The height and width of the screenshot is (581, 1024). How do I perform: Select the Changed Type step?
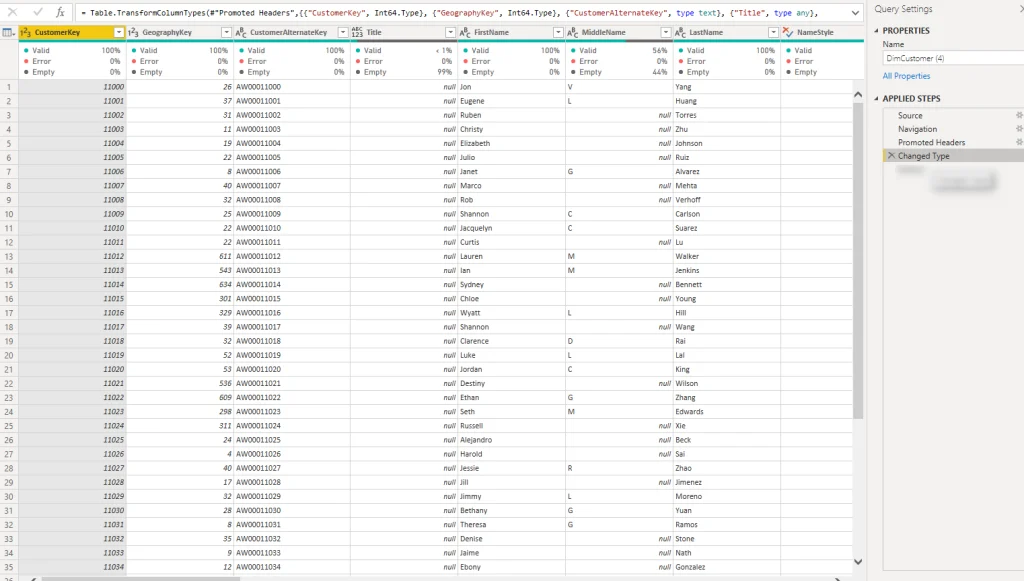(x=953, y=156)
